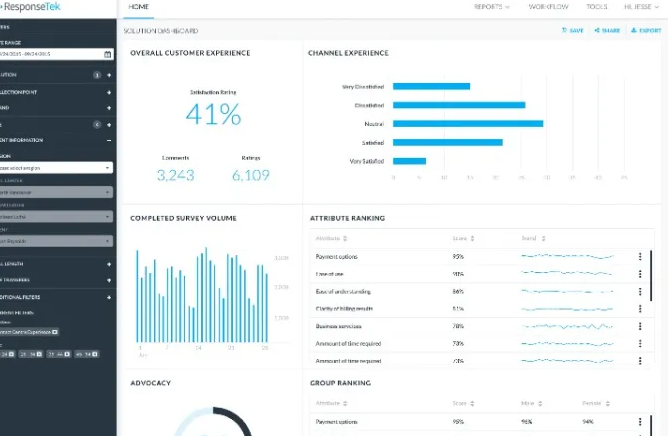This screenshot has height=436, width=670.
Task: Click the Attribute Ranking table scrollbar
Action: [651, 276]
